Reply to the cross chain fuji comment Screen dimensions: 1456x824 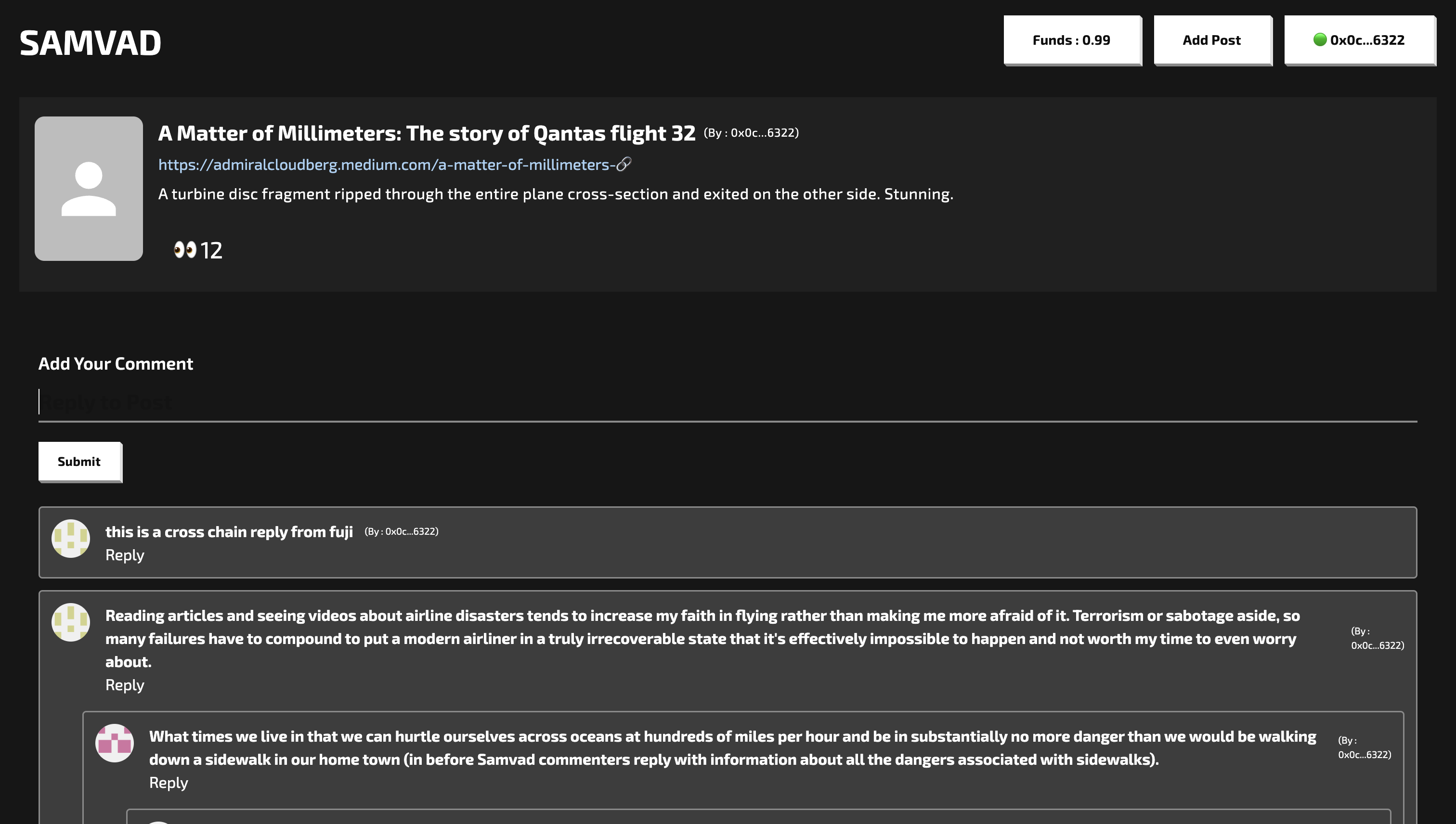[x=125, y=554]
